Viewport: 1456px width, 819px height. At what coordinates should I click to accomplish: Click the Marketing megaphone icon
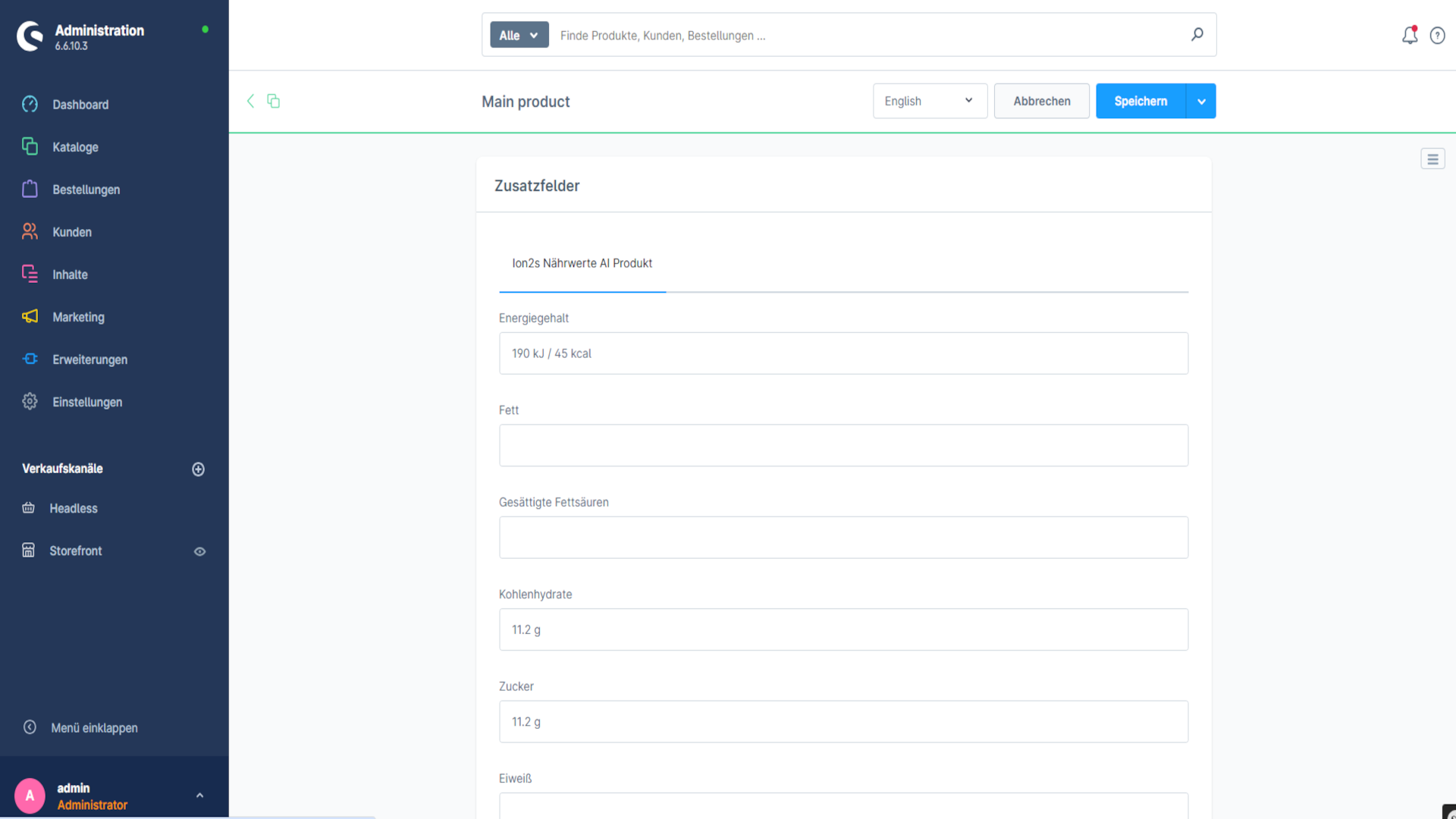(x=30, y=316)
